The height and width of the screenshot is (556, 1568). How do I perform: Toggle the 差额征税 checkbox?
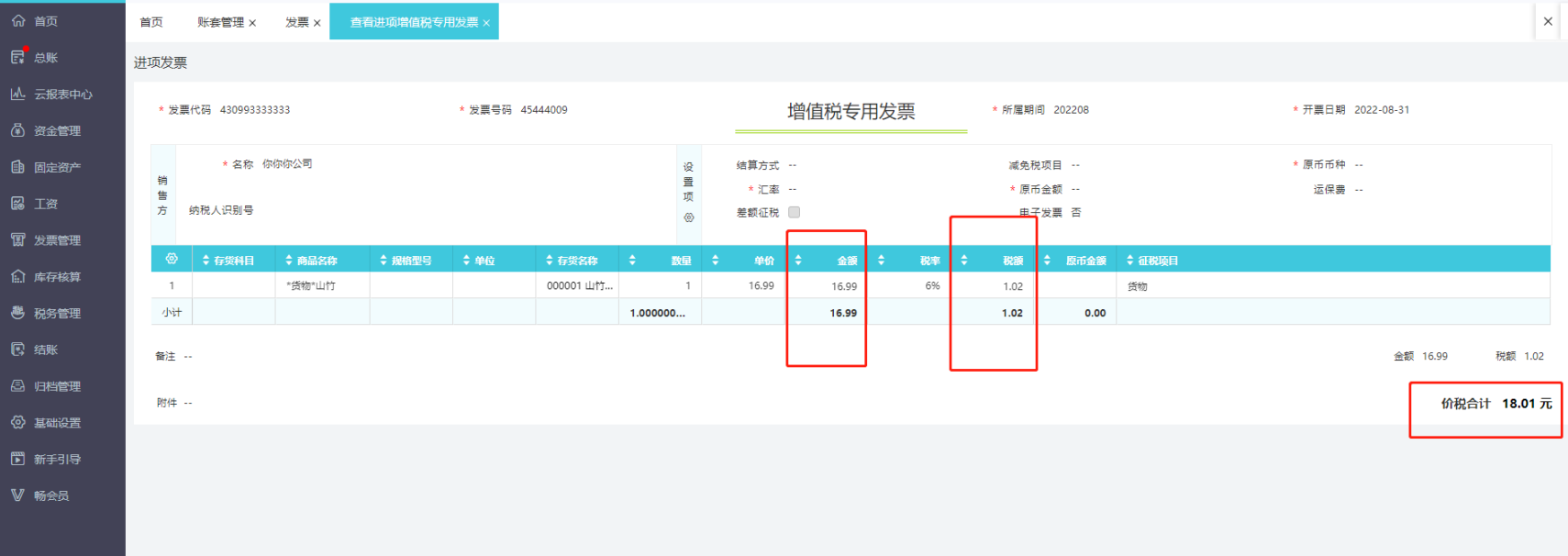click(794, 212)
